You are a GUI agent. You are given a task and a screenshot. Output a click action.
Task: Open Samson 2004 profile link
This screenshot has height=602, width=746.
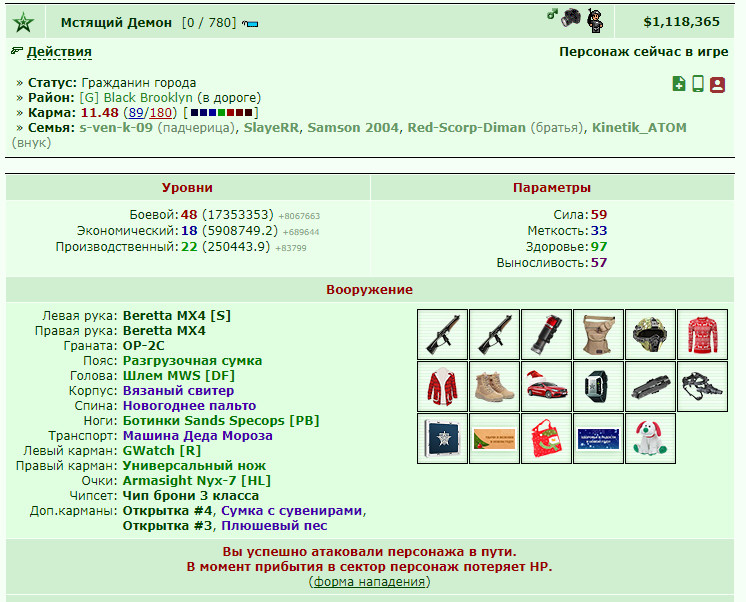[x=353, y=128]
